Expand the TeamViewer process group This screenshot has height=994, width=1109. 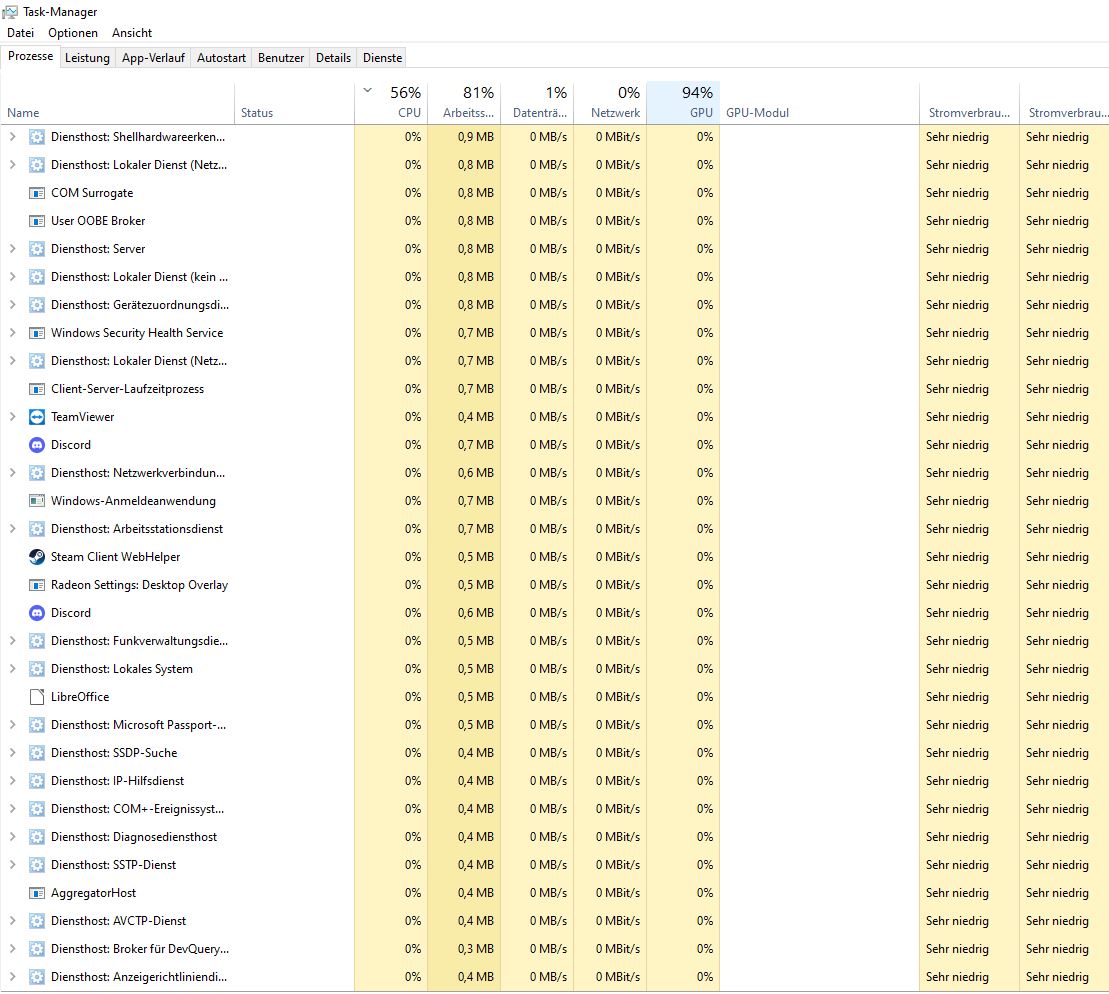[12, 417]
